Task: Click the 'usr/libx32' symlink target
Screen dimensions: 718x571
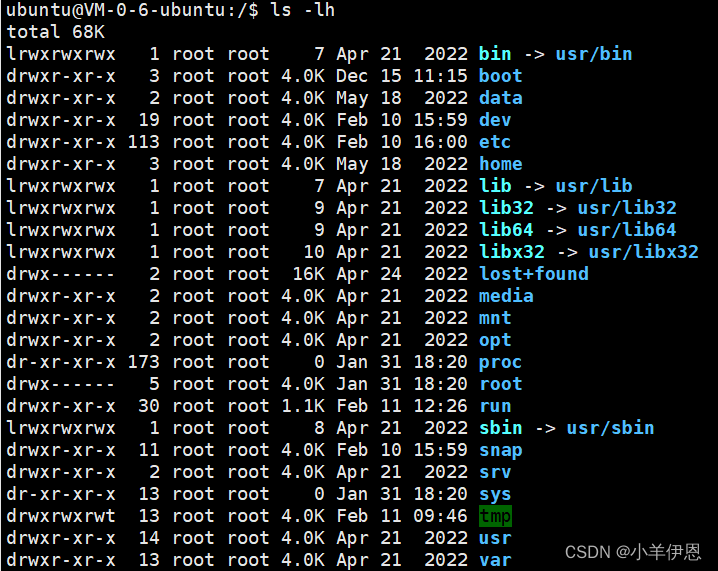Action: click(643, 252)
